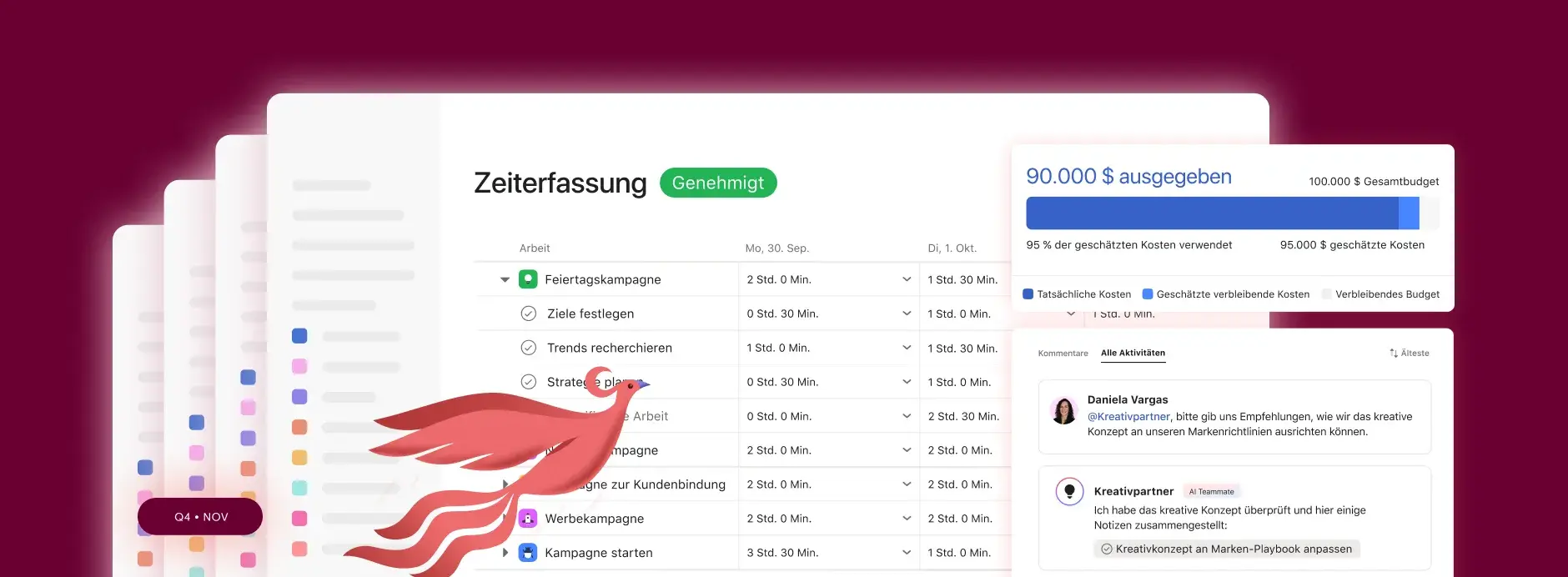The height and width of the screenshot is (577, 1568).
Task: Open the Kreativkonzept an Marken-Playbook anpassen task
Action: 1227,549
